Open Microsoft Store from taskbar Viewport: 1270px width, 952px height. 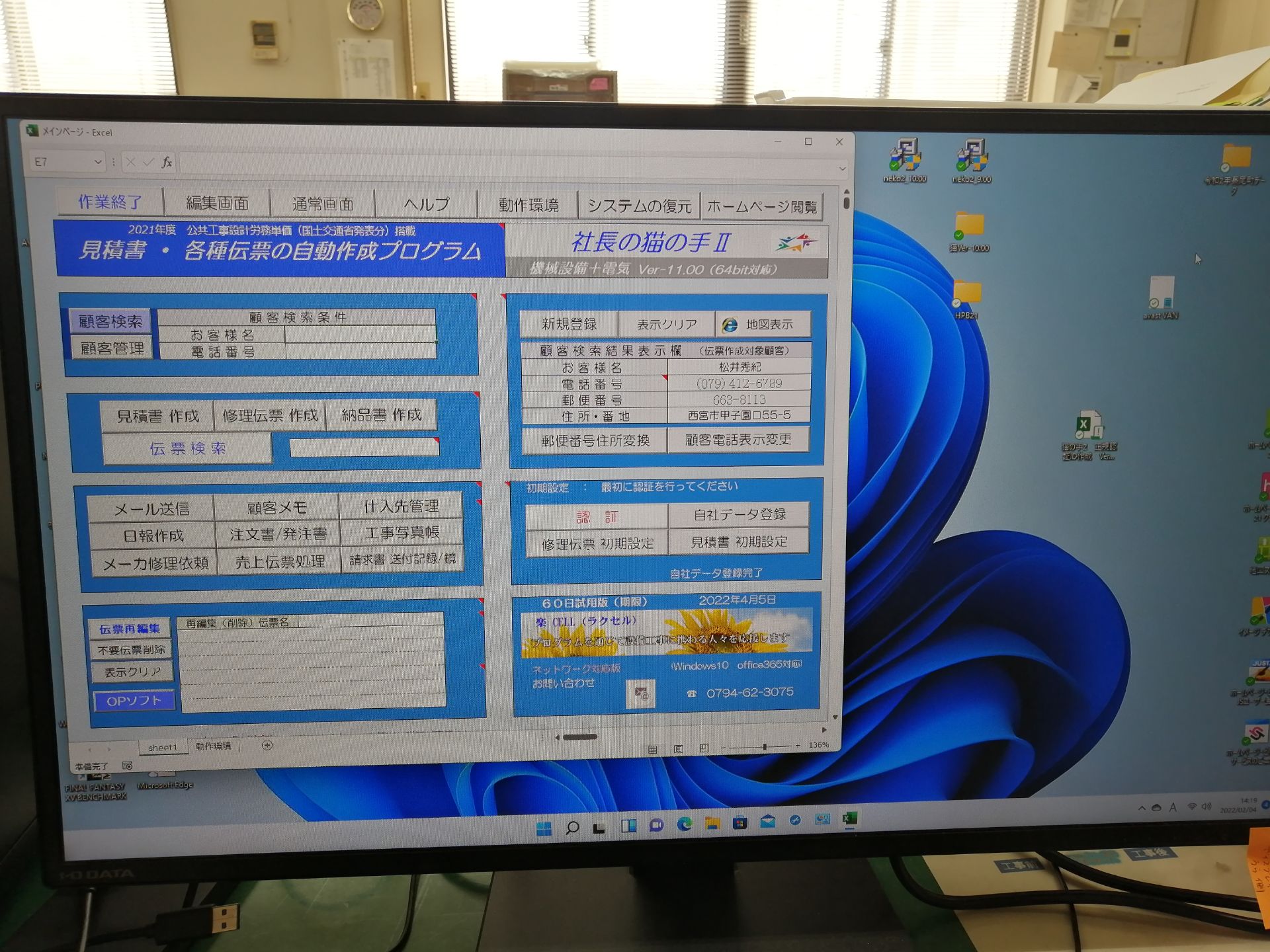740,823
